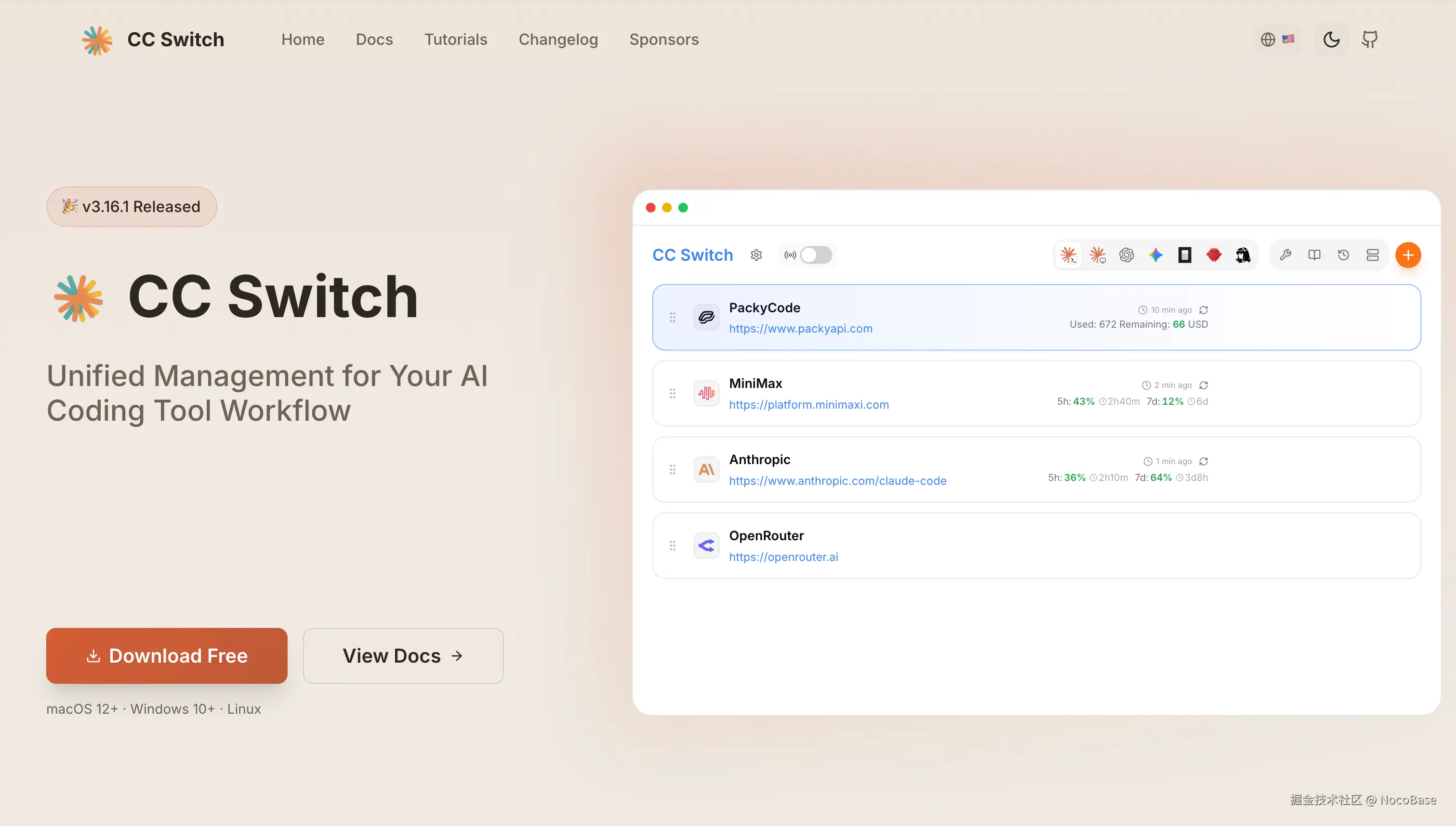Click the Anthropic provider logo
Image resolution: width=1456 pixels, height=826 pixels.
click(706, 469)
